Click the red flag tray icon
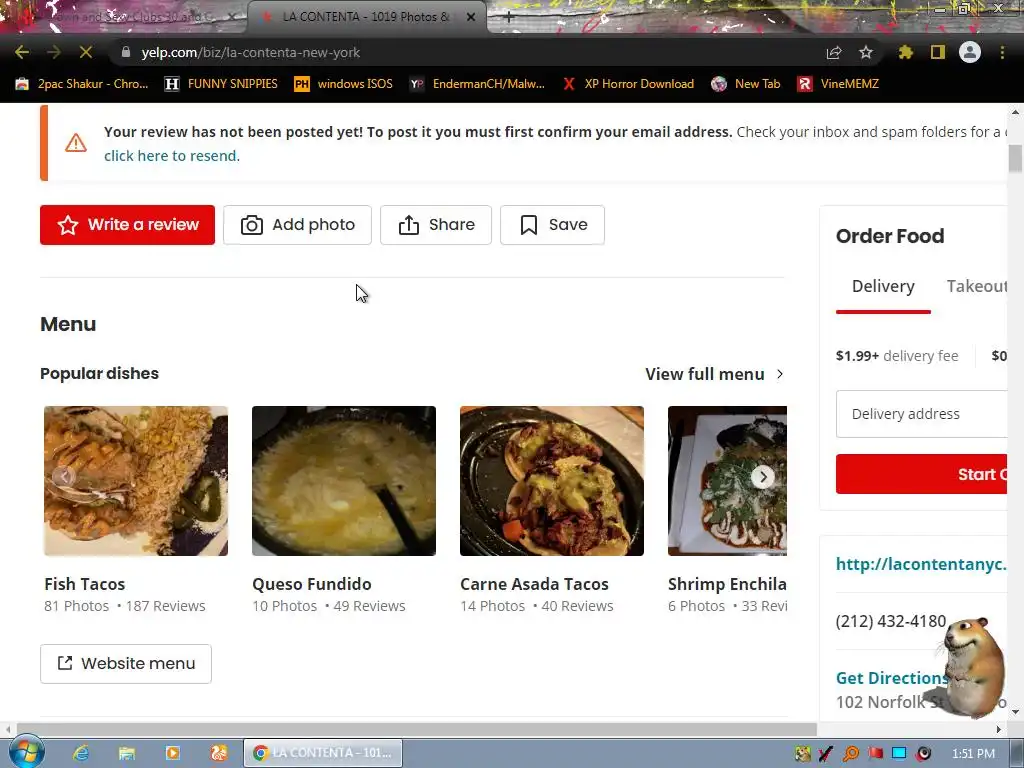This screenshot has width=1024, height=768. 875,754
